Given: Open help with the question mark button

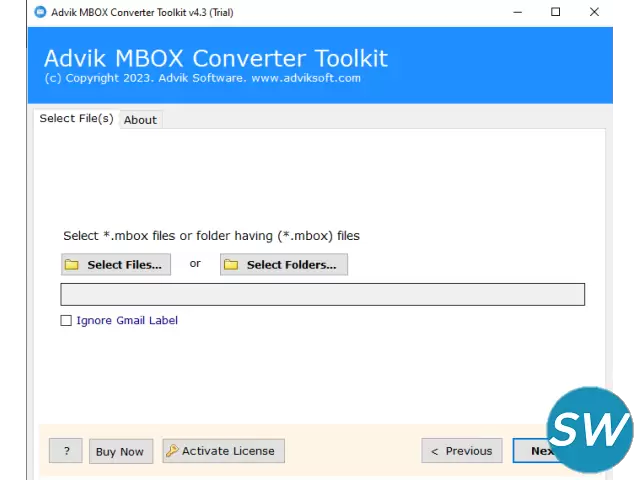Looking at the screenshot, I should (66, 451).
